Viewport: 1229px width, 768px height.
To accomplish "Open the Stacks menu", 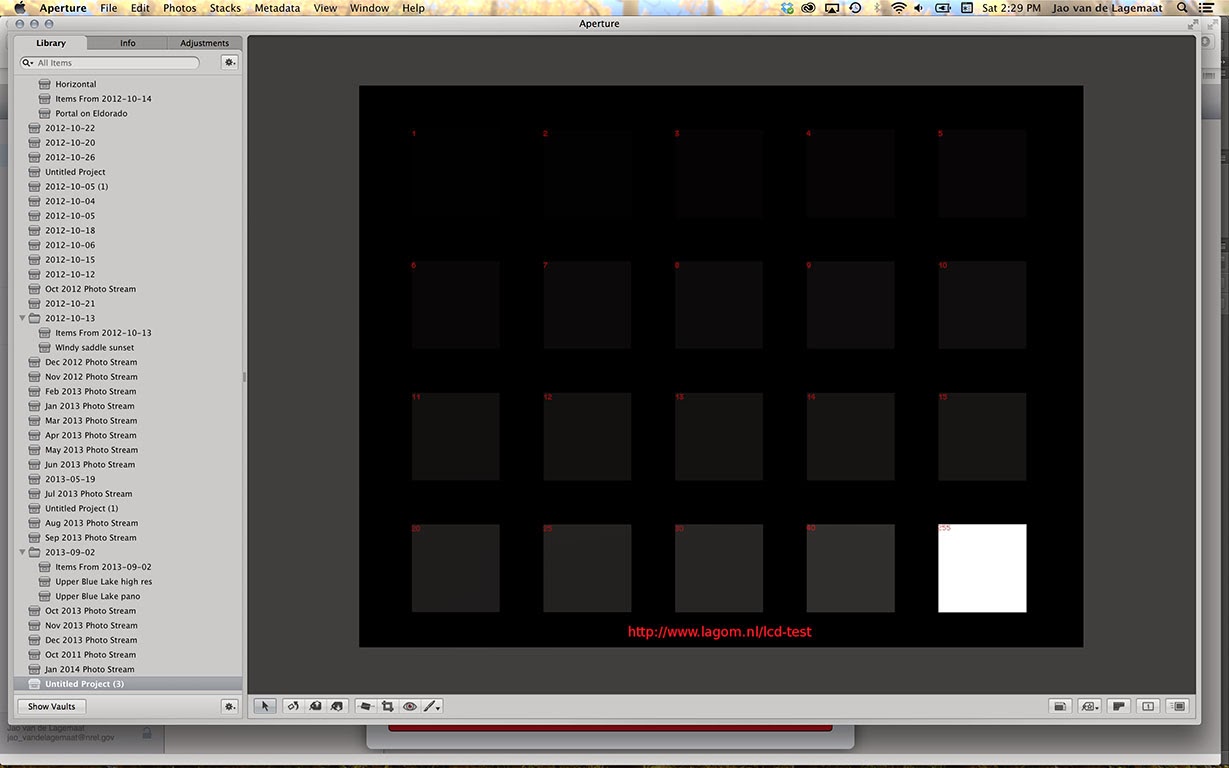I will click(x=225, y=8).
